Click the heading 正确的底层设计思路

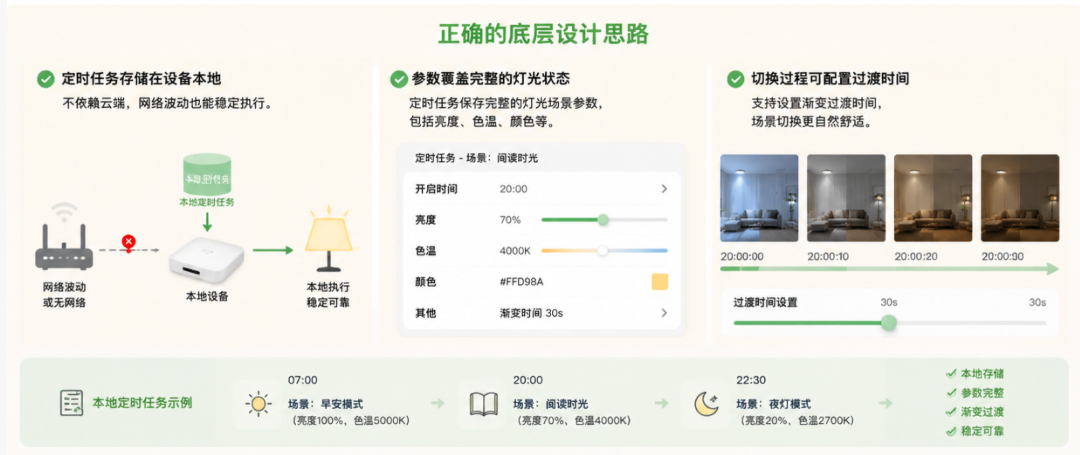[543, 34]
